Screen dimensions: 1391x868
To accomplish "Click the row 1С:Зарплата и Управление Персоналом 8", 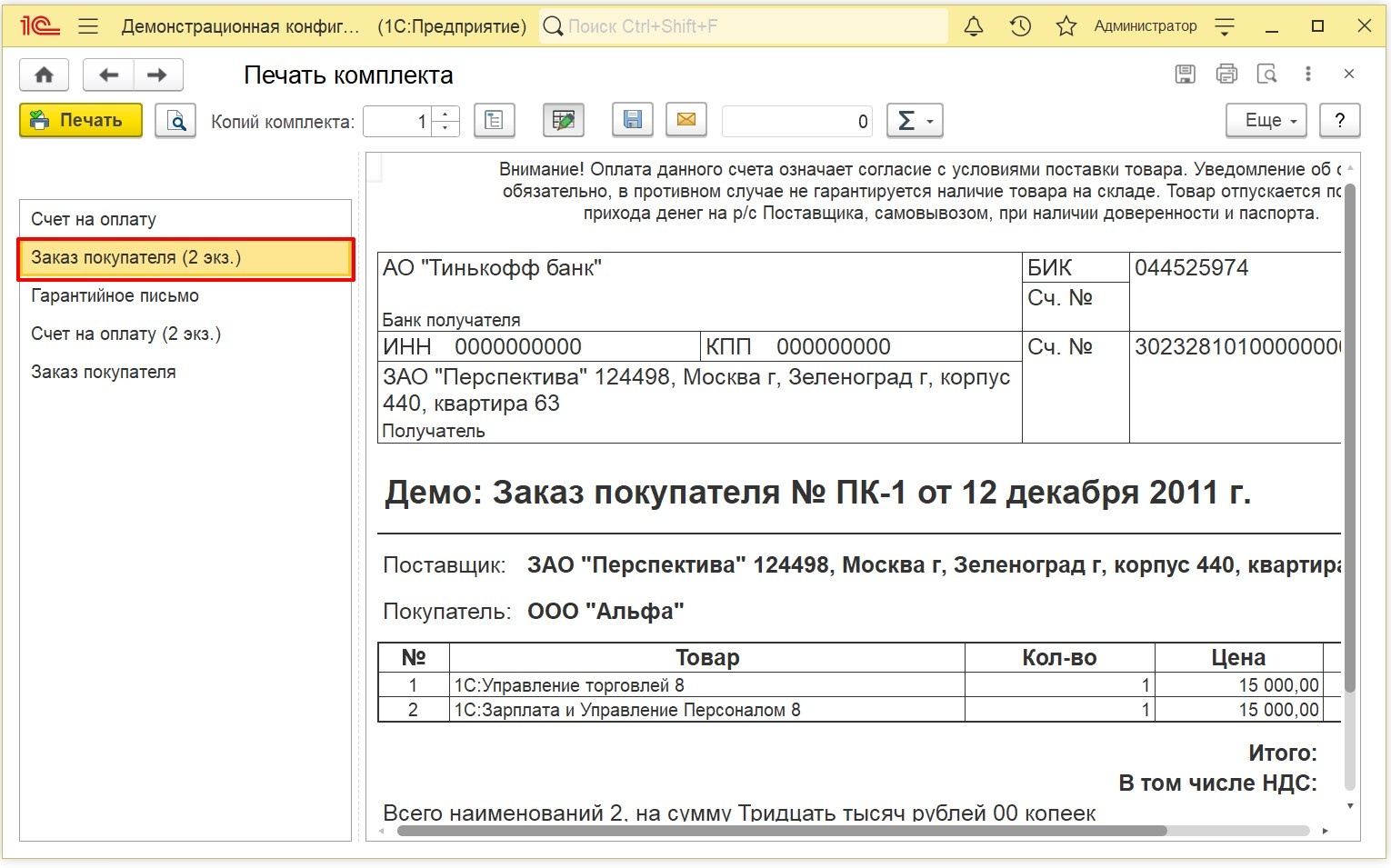I will click(x=706, y=710).
